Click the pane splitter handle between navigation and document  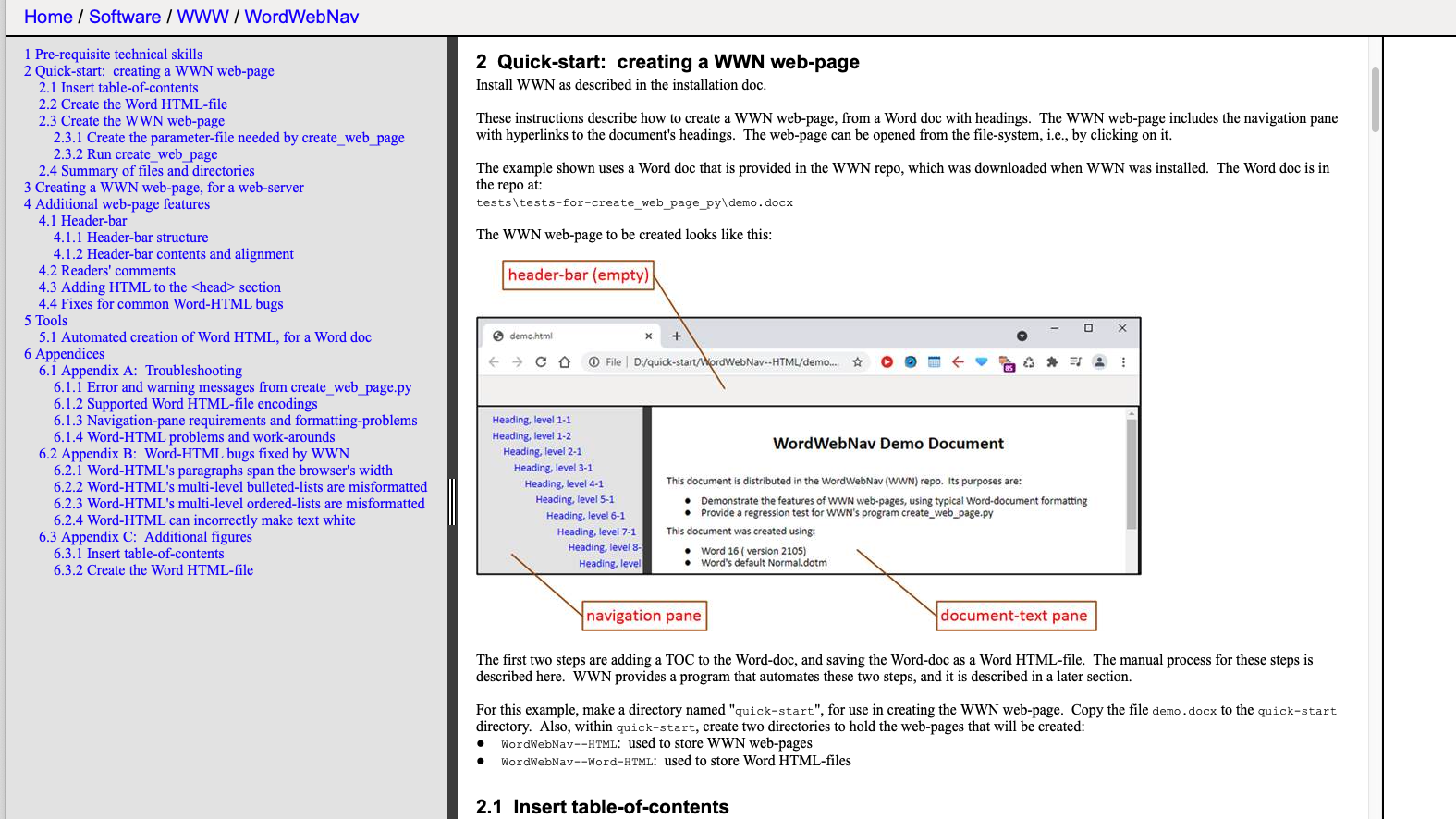pos(452,502)
